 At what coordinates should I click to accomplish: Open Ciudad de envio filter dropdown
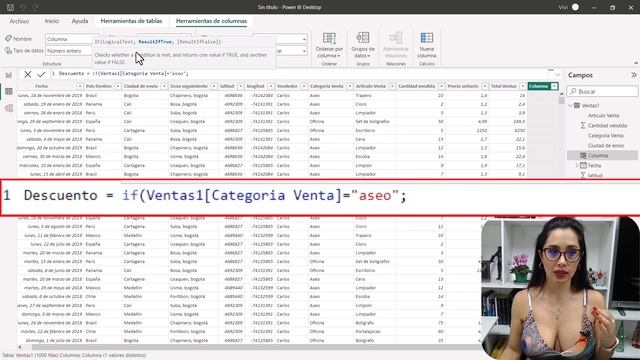click(x=164, y=86)
